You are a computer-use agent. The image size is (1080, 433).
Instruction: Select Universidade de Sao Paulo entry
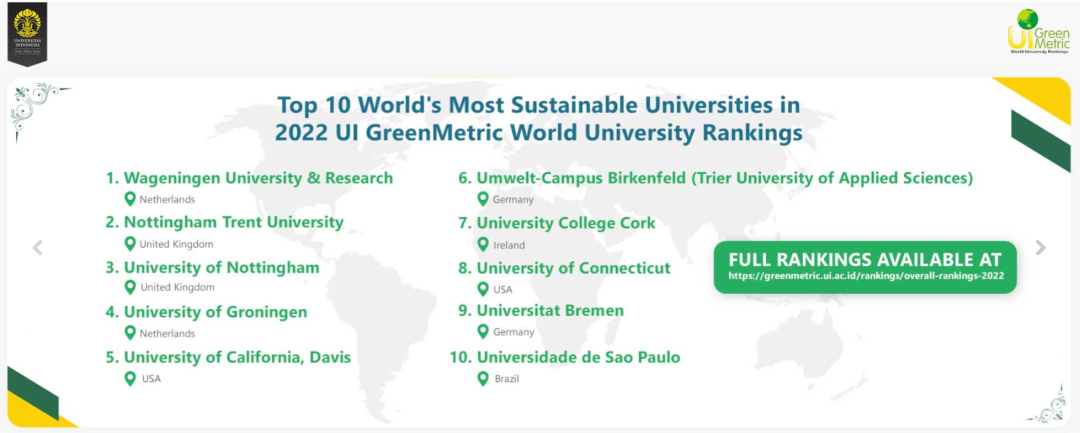565,357
